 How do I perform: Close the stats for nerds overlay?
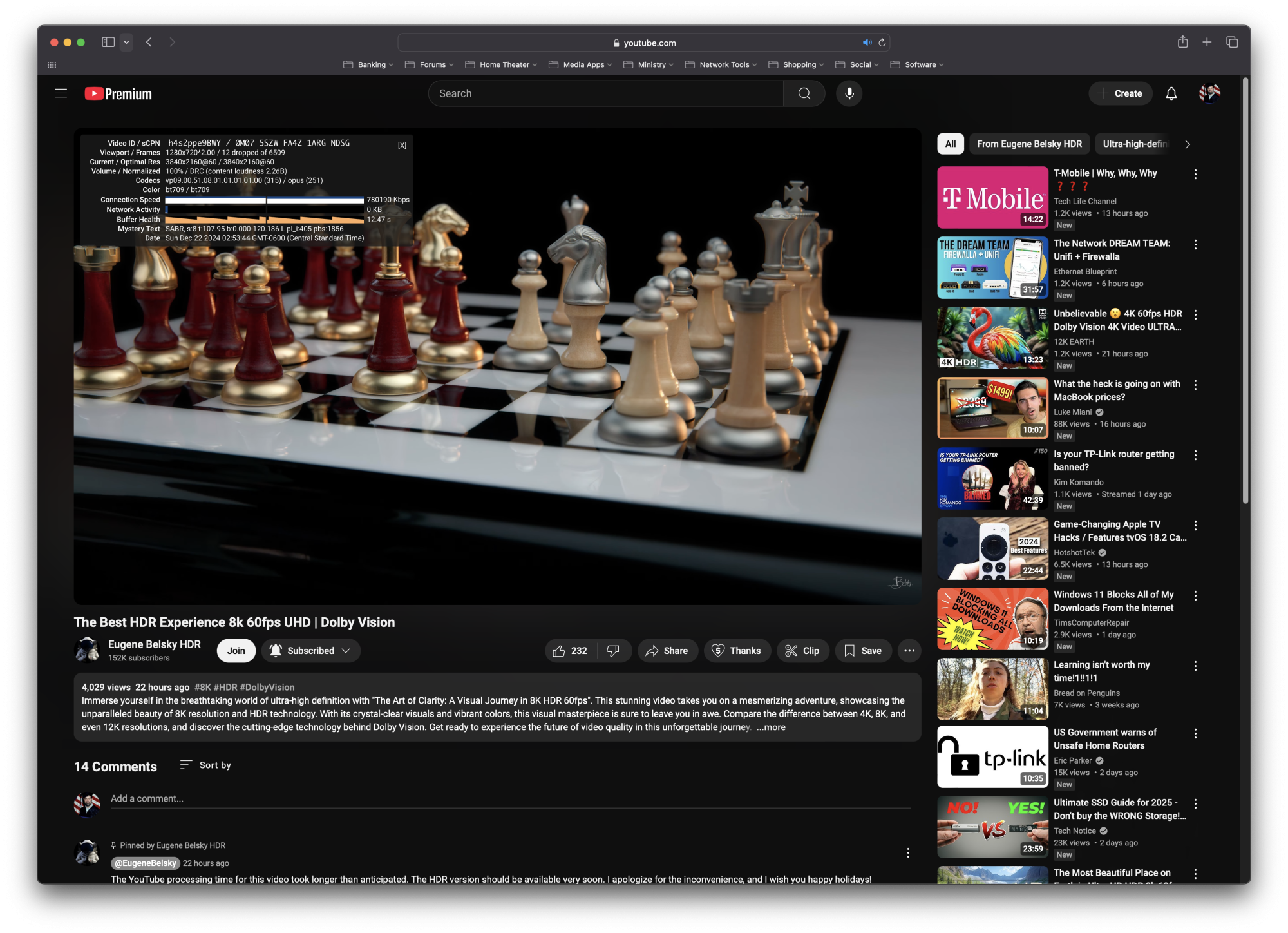point(402,145)
